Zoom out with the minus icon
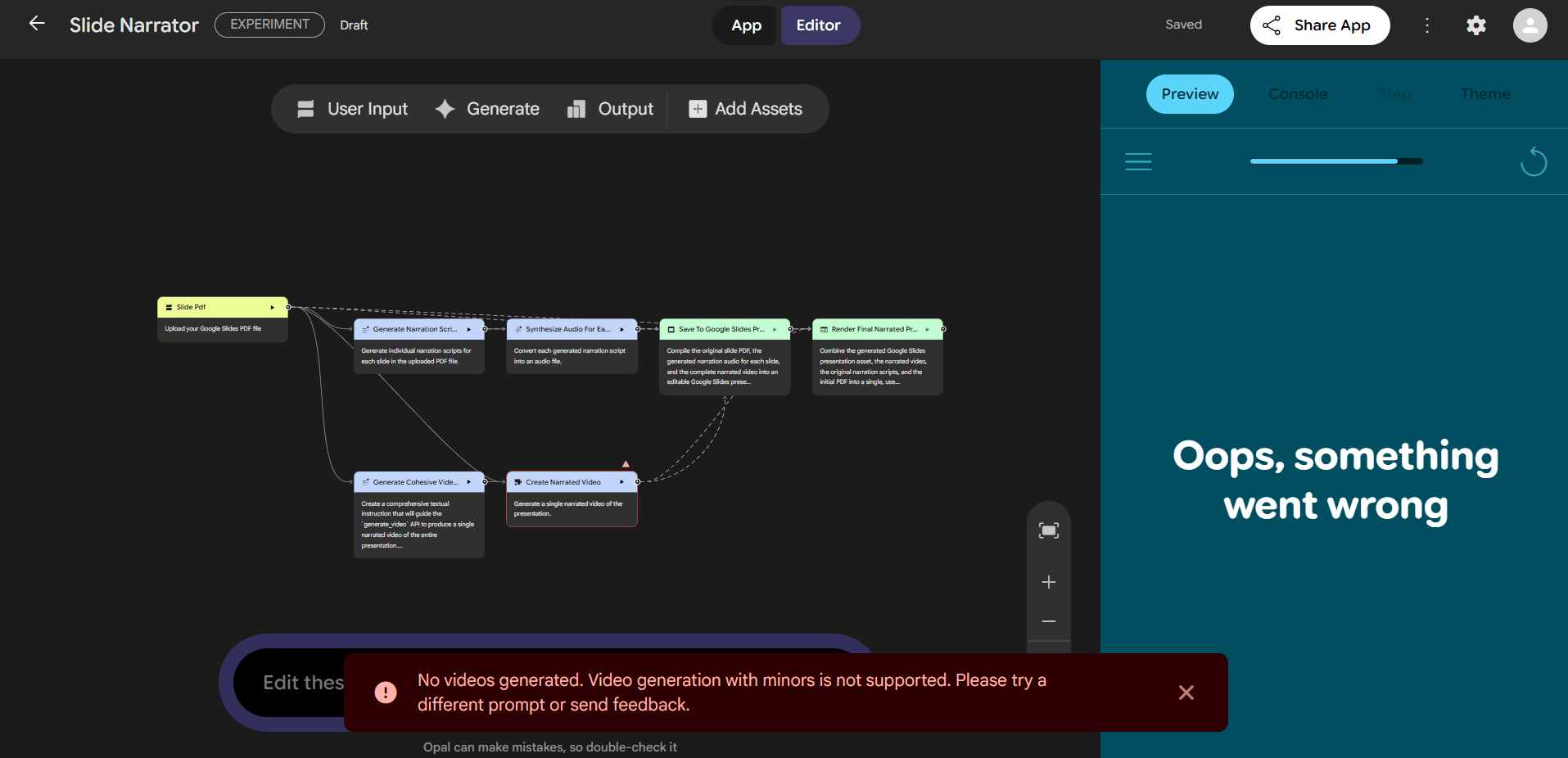Screen dimensions: 1568x758 (1048, 621)
